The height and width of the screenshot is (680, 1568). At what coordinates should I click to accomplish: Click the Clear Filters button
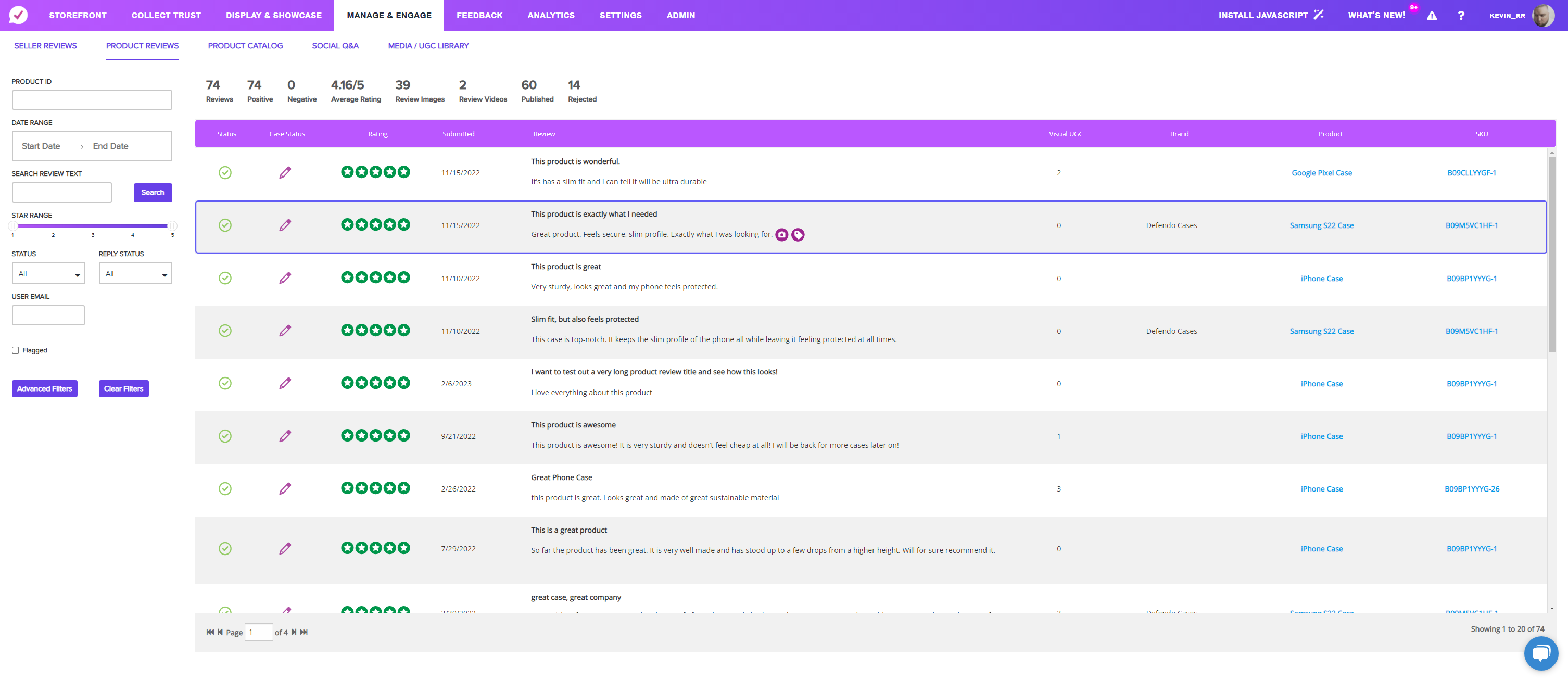123,388
